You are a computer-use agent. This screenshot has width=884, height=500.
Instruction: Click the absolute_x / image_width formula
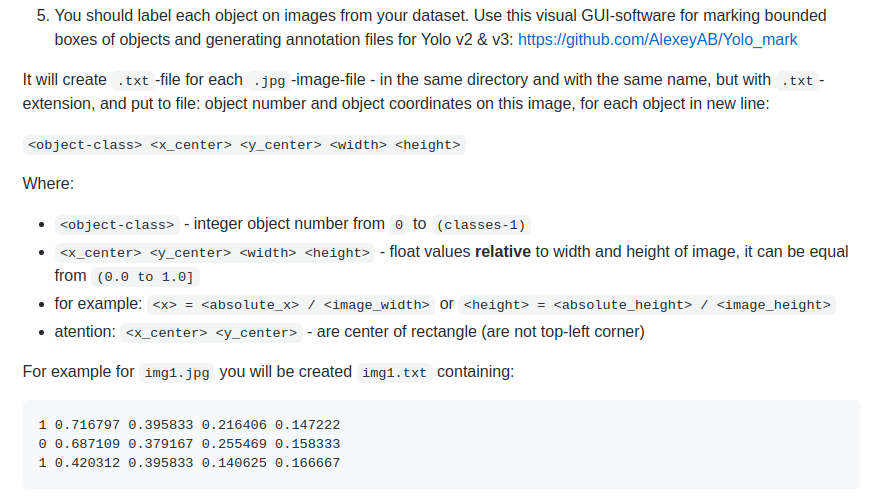[291, 305]
